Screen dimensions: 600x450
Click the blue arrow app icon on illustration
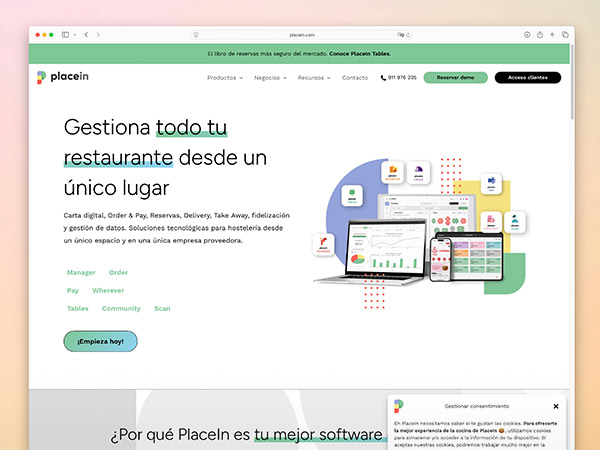(491, 183)
